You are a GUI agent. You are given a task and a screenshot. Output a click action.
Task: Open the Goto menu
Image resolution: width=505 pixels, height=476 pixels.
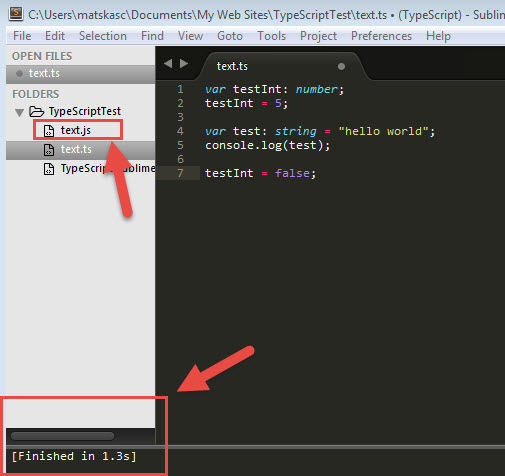230,36
